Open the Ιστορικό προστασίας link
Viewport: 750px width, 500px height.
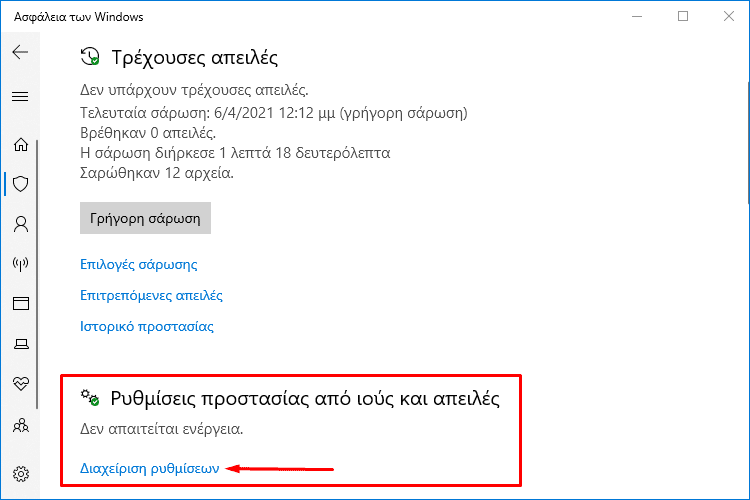click(x=147, y=326)
